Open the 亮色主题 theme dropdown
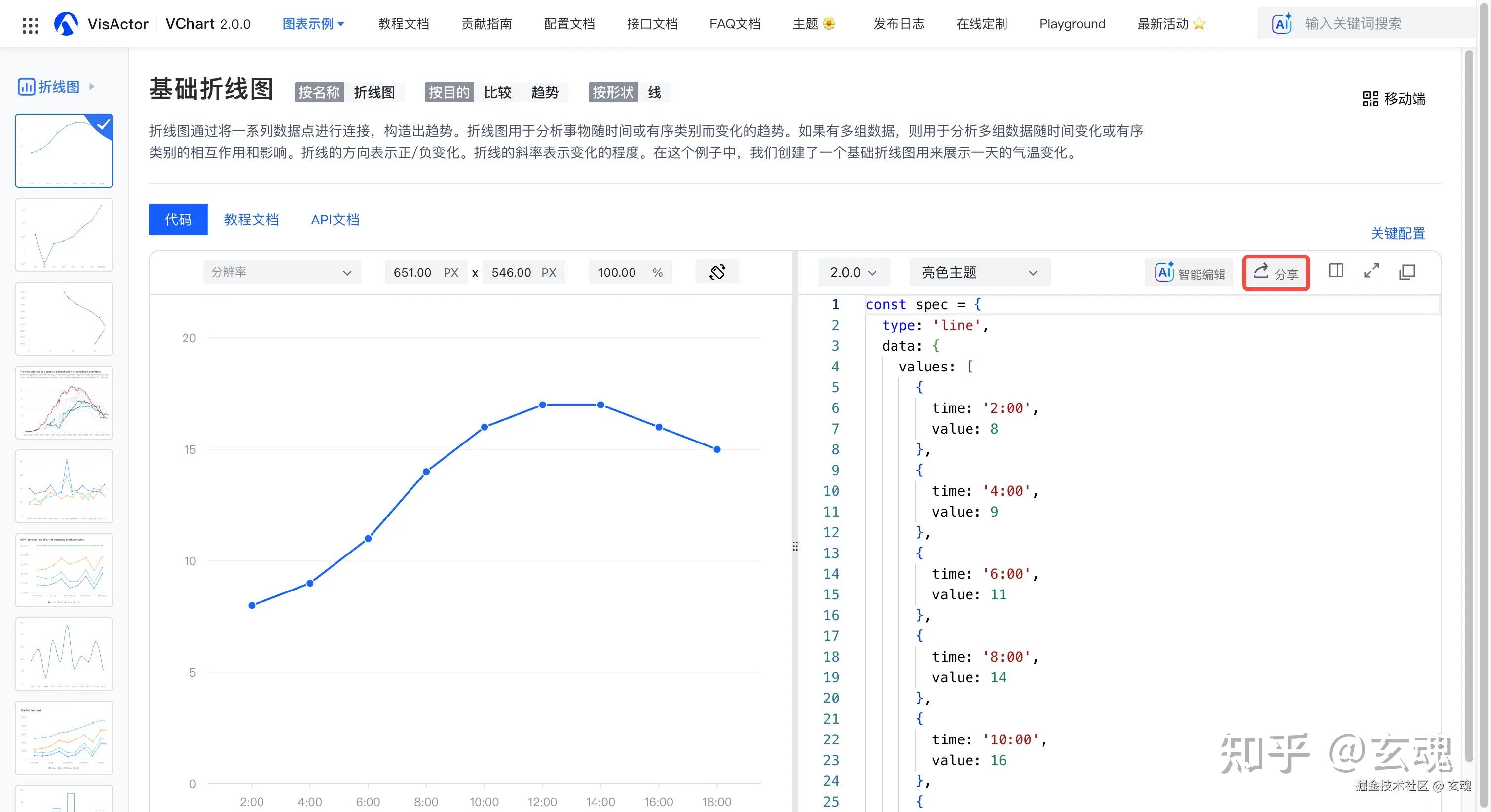 tap(979, 272)
